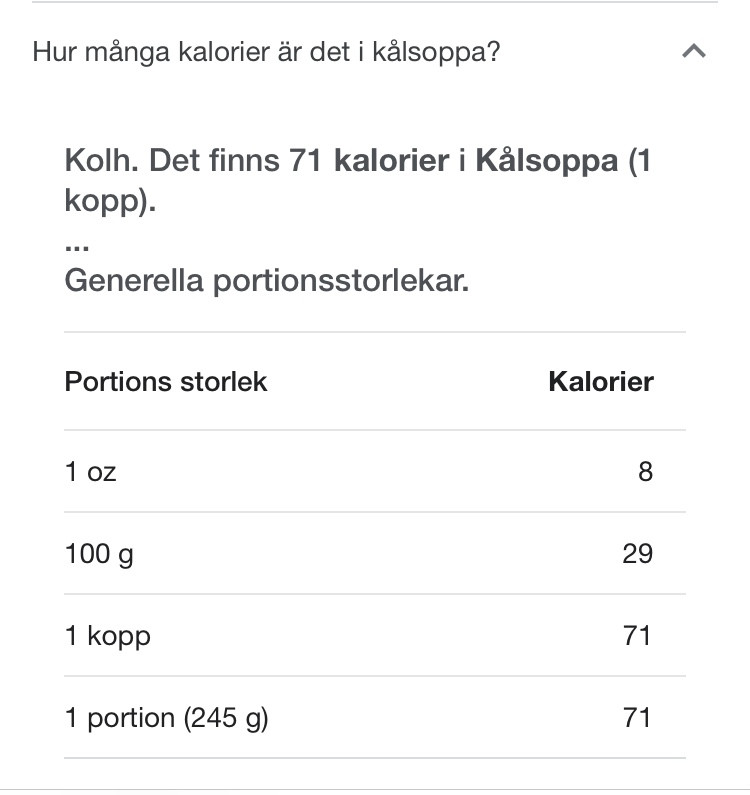Click the word 'kopp).' ending the answer sentence
This screenshot has height=795, width=750.
(110, 201)
